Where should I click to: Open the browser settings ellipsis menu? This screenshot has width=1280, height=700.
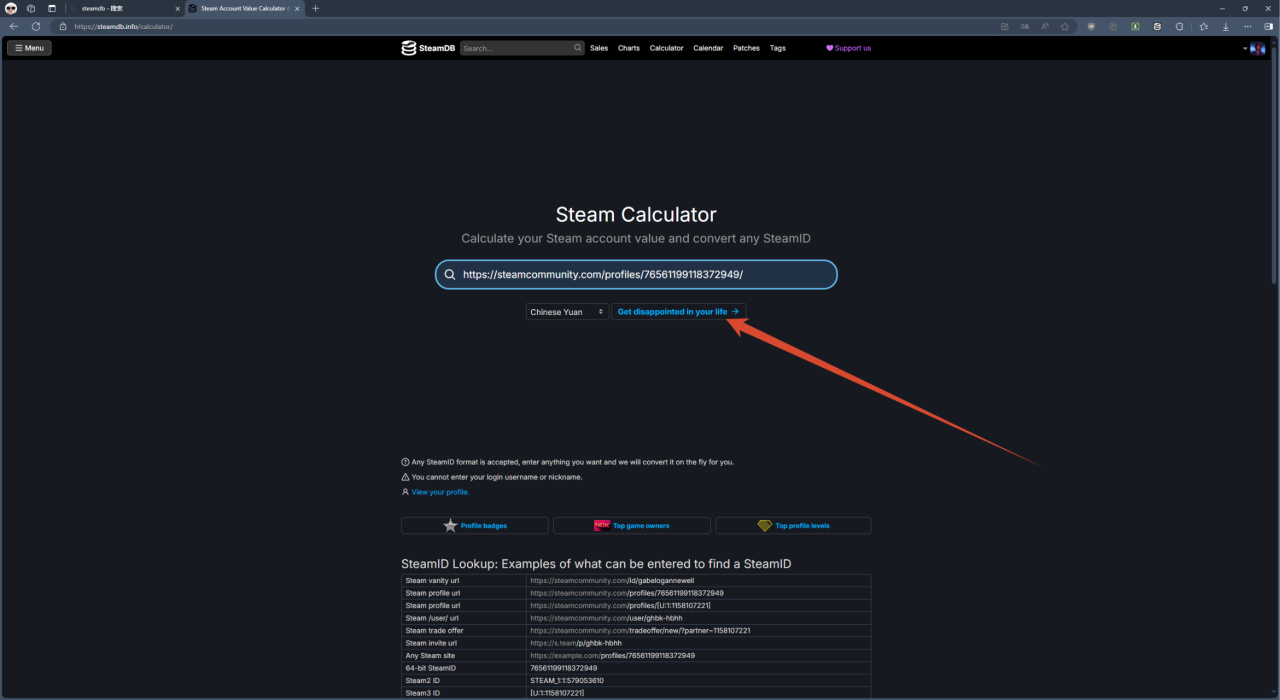tap(1248, 26)
